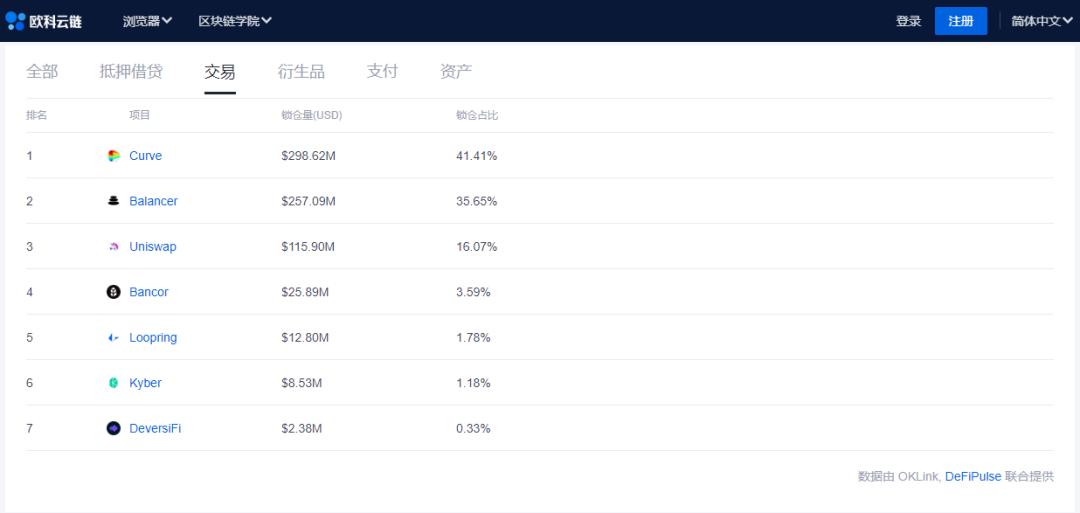Expand the 区块链学院 dropdown menu

pos(235,21)
